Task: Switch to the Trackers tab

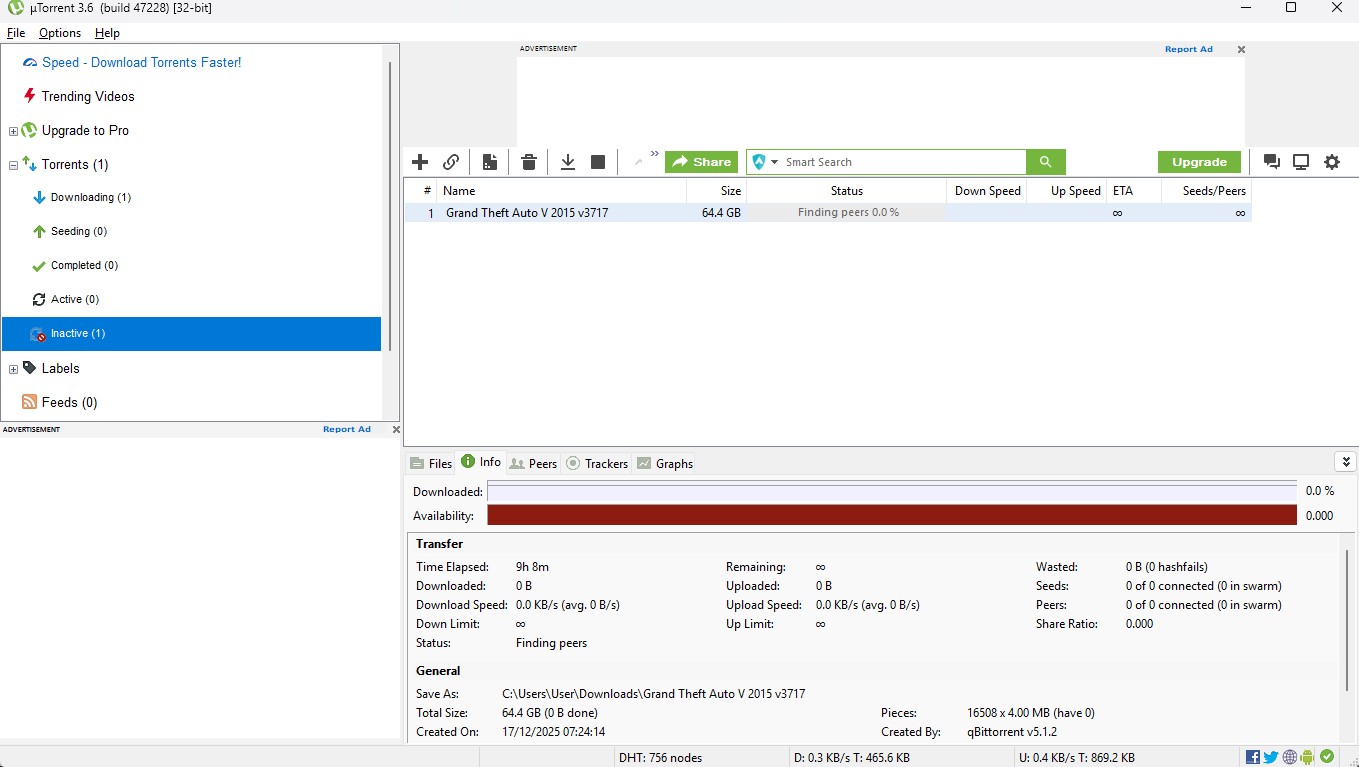Action: tap(597, 463)
